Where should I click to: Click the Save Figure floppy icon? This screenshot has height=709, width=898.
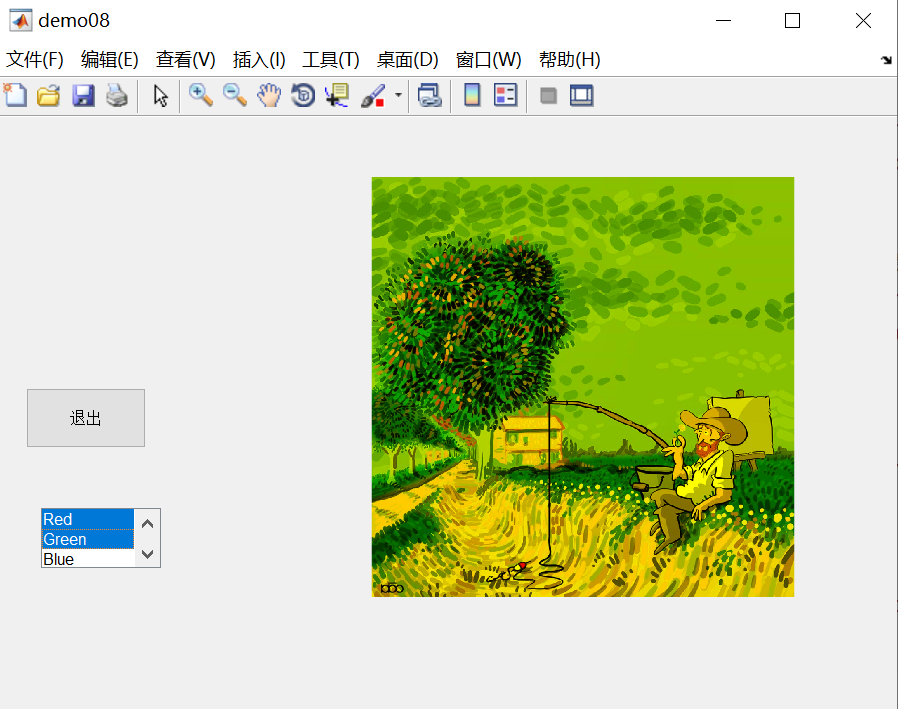click(x=83, y=95)
